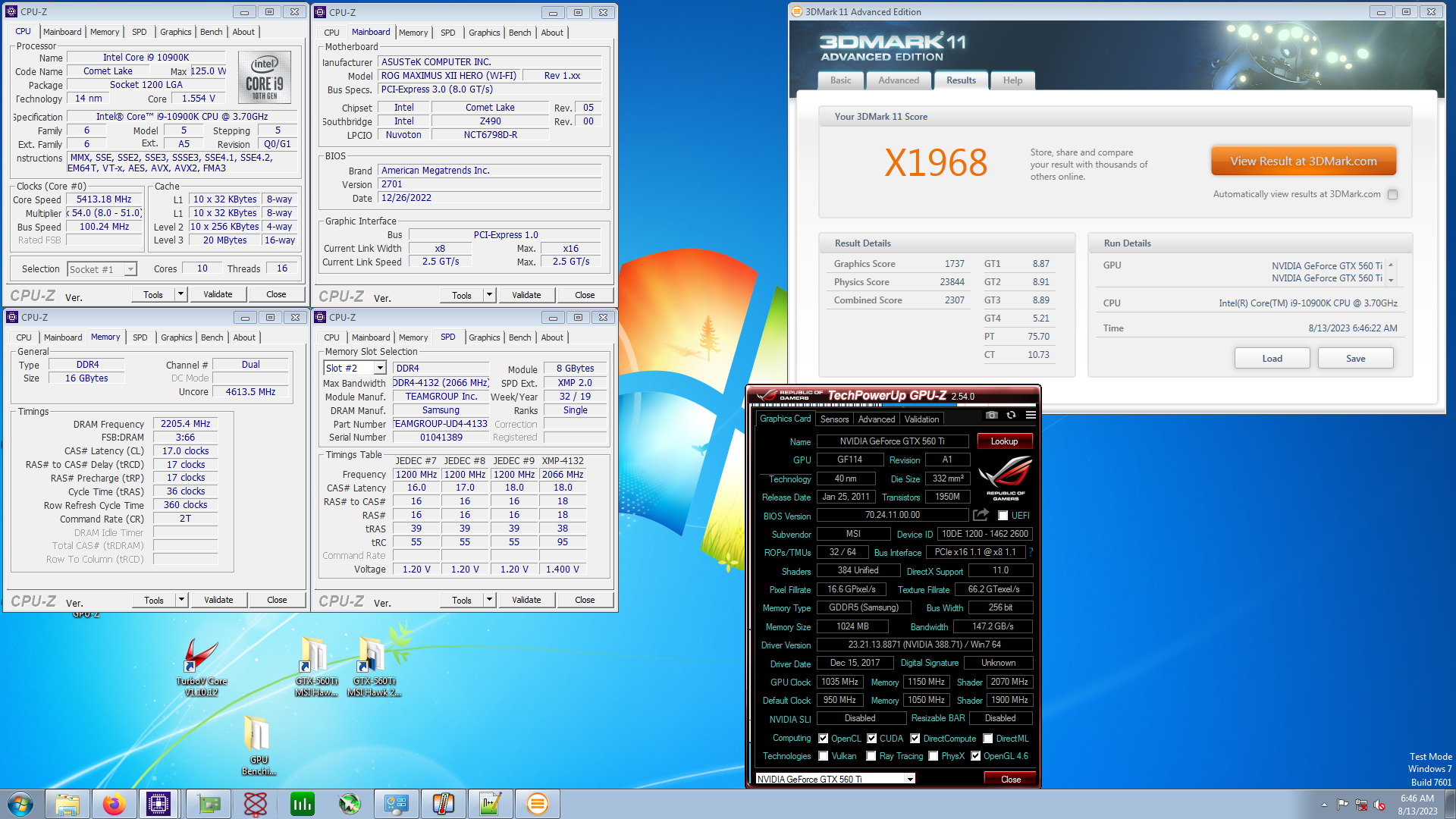Click the CPU-Z purple chip taskbar icon
The width and height of the screenshot is (1456, 819).
click(x=158, y=804)
